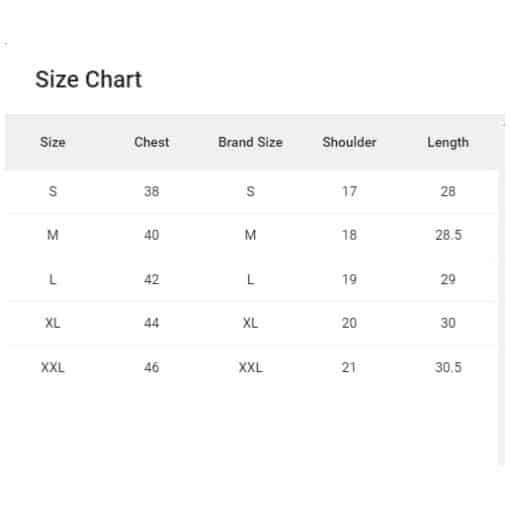
Task: Select the Brand Size column header
Action: click(250, 142)
